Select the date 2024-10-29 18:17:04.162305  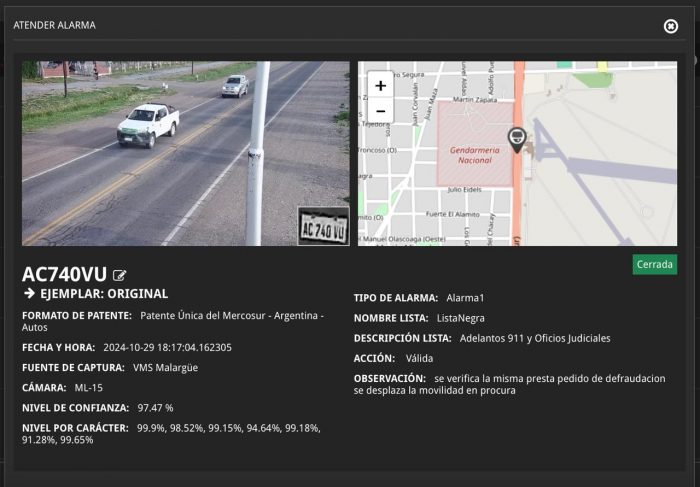[167, 348]
